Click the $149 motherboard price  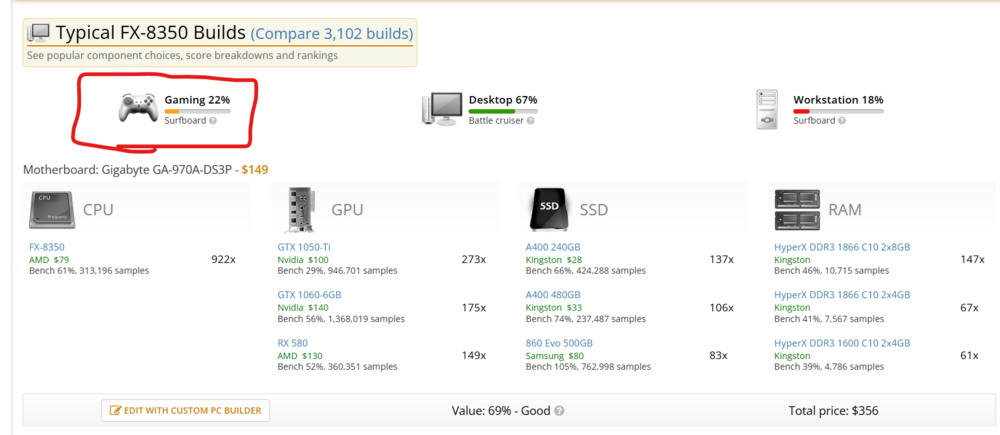(255, 170)
